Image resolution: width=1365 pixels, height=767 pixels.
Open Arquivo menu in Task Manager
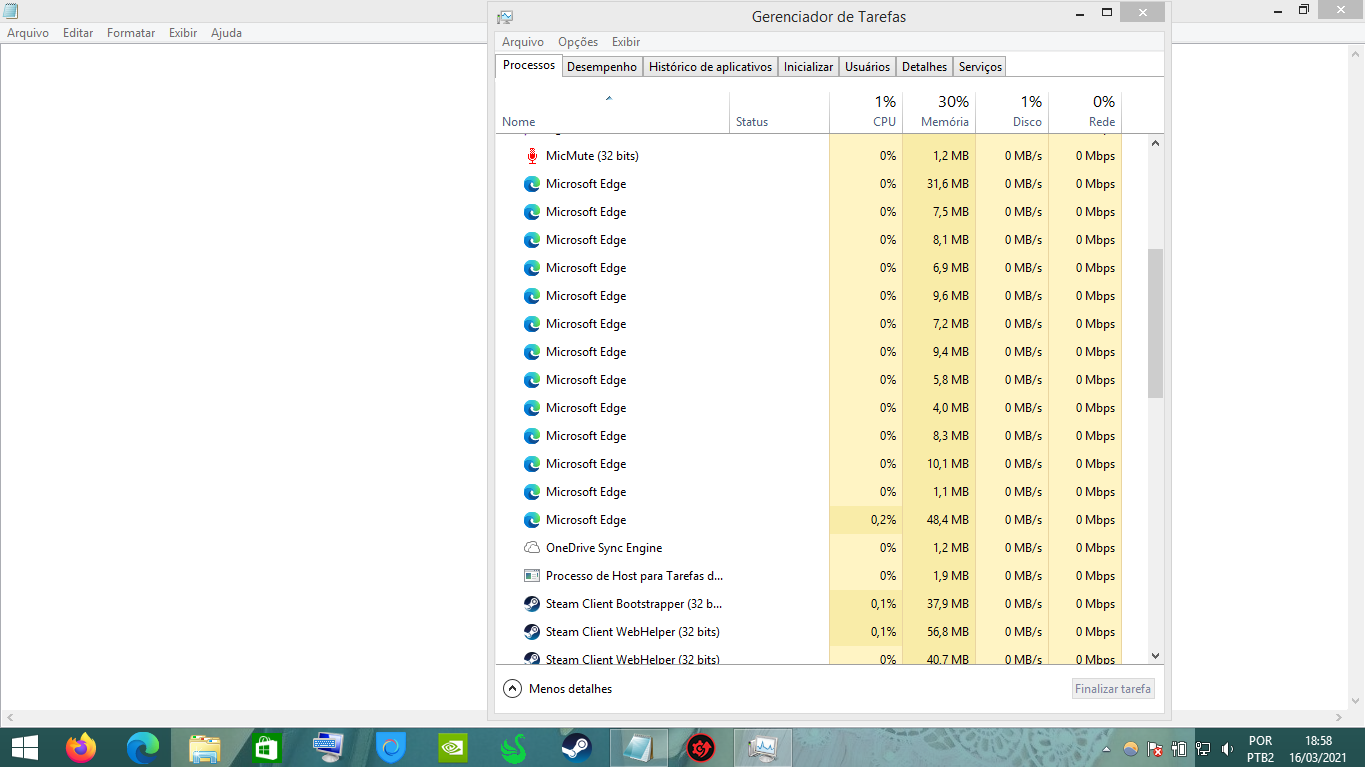pos(523,42)
